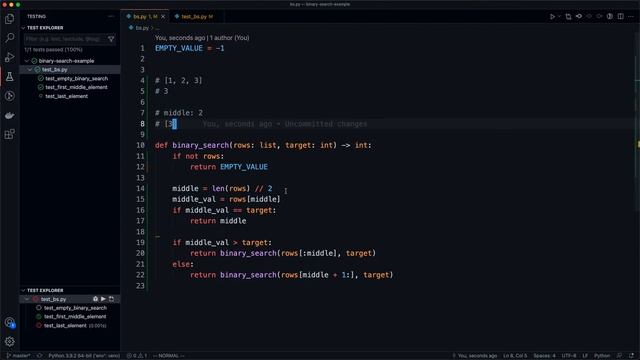Viewport: 640px width, 360px height.
Task: Click the open changes commit icon
Action: pos(579,16)
